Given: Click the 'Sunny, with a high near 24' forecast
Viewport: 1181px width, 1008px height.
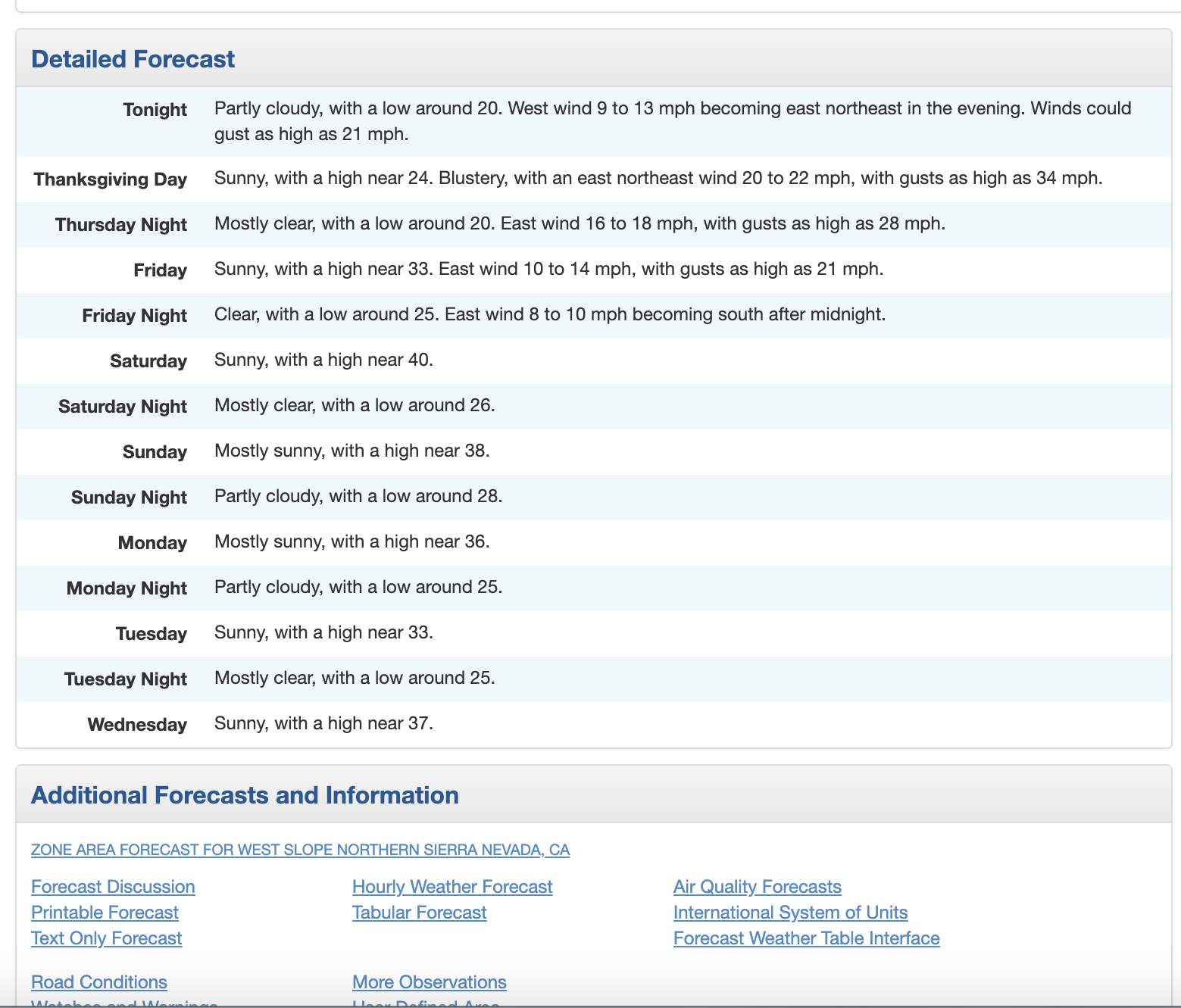Looking at the screenshot, I should [x=658, y=178].
